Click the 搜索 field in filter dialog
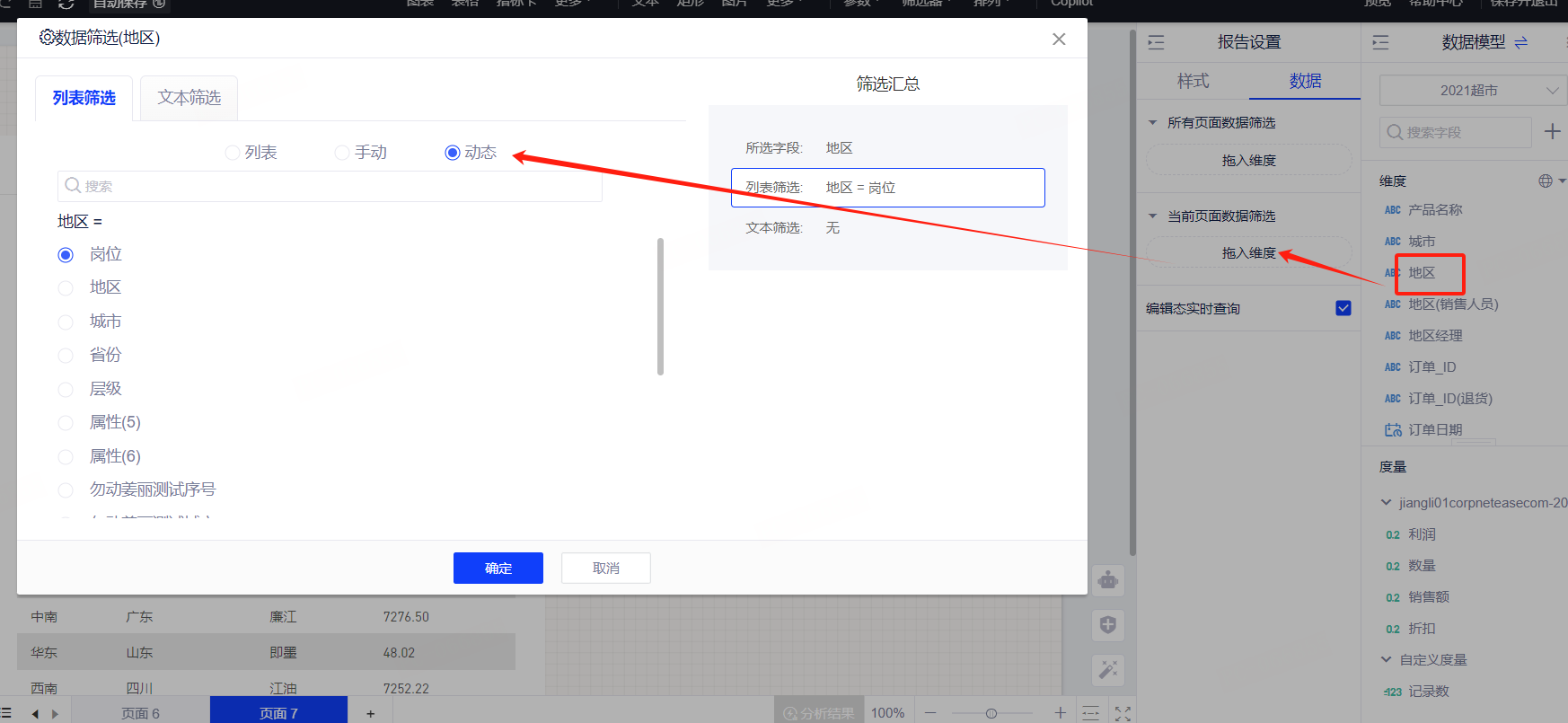This screenshot has width=1568, height=723. (x=330, y=186)
